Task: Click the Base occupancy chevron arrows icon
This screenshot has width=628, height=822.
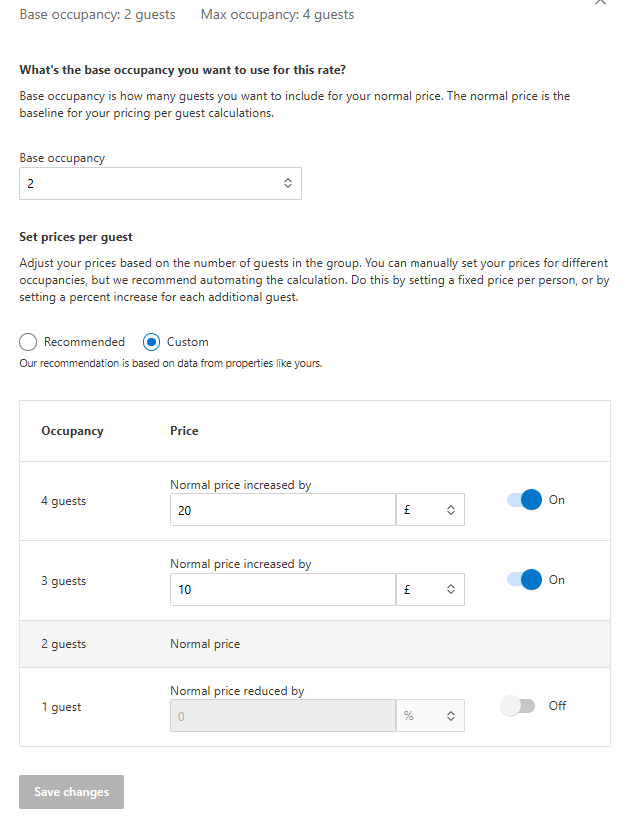Action: (288, 183)
